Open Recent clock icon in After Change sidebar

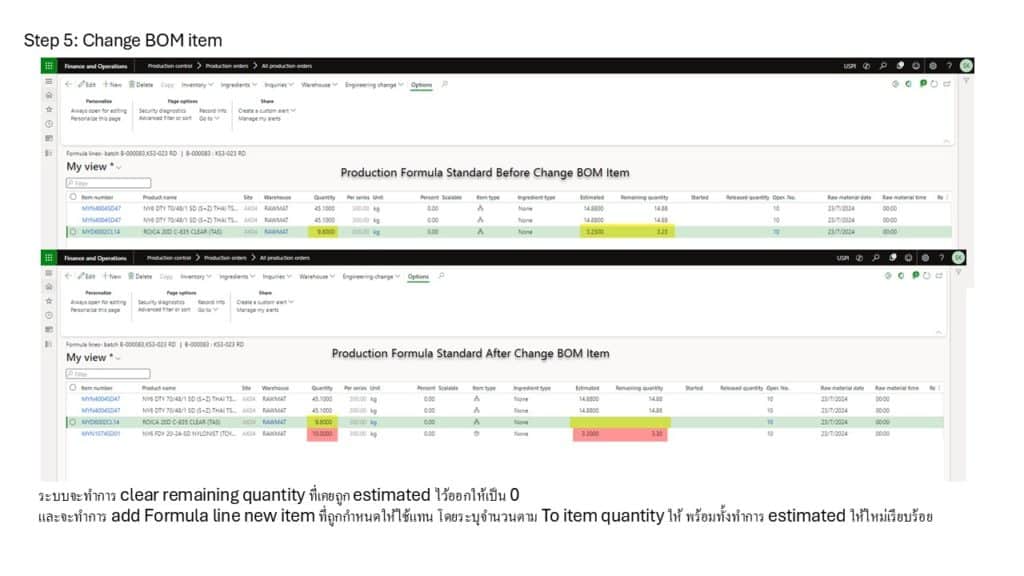tap(49, 315)
